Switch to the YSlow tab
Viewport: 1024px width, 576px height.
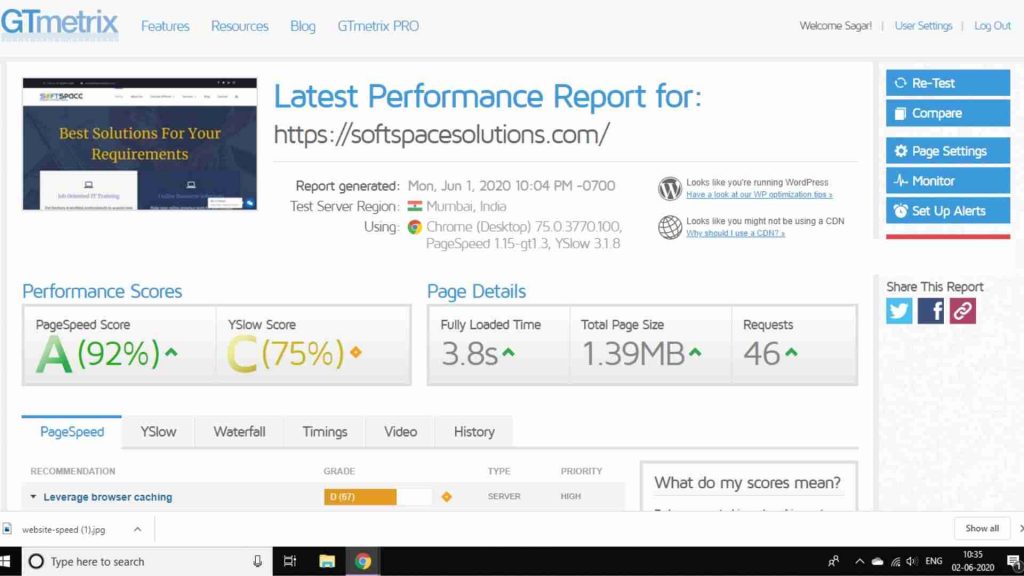[x=158, y=432]
